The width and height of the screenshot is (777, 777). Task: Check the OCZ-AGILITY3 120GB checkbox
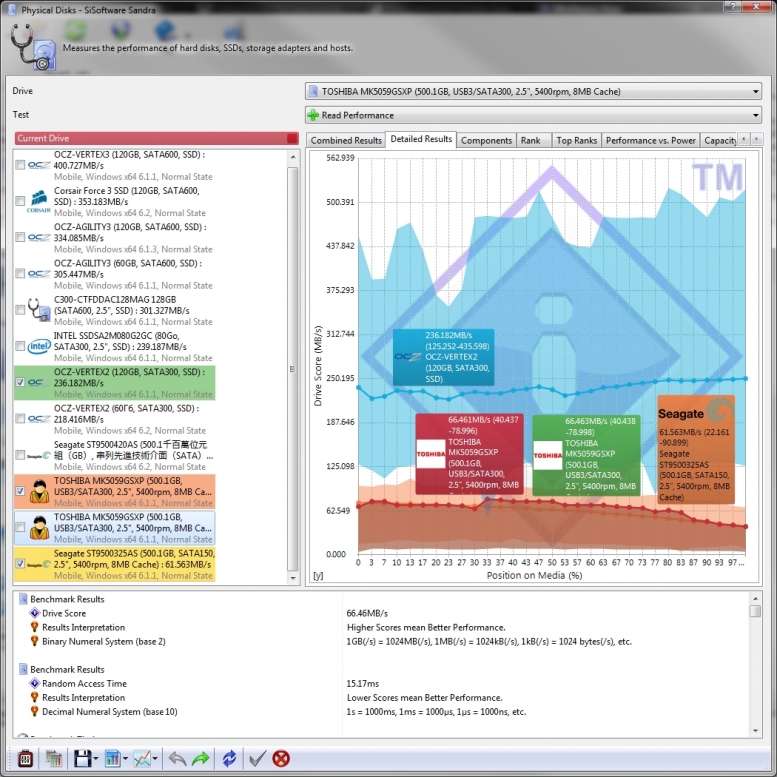tap(20, 237)
